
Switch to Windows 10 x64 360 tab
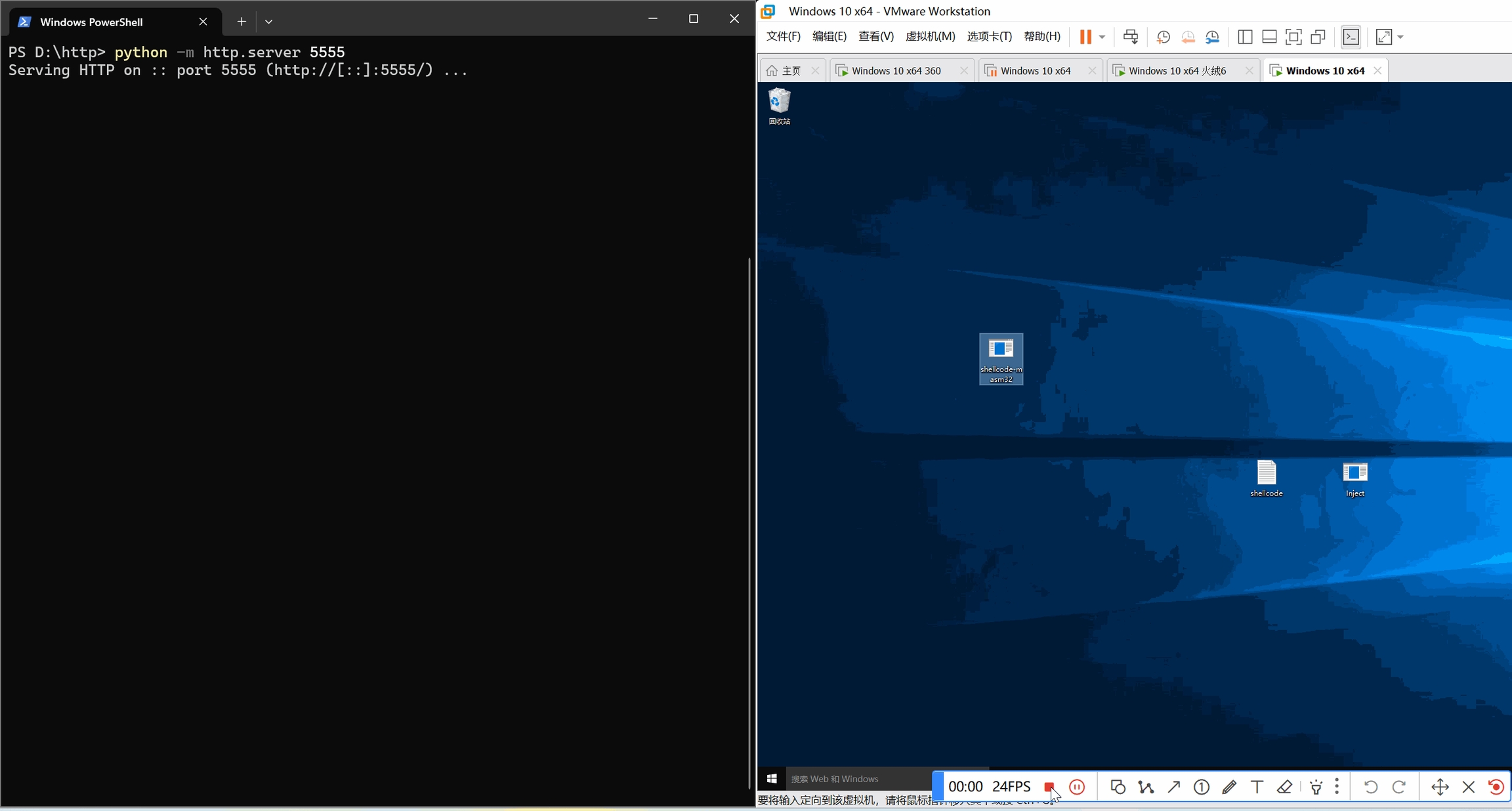(896, 71)
